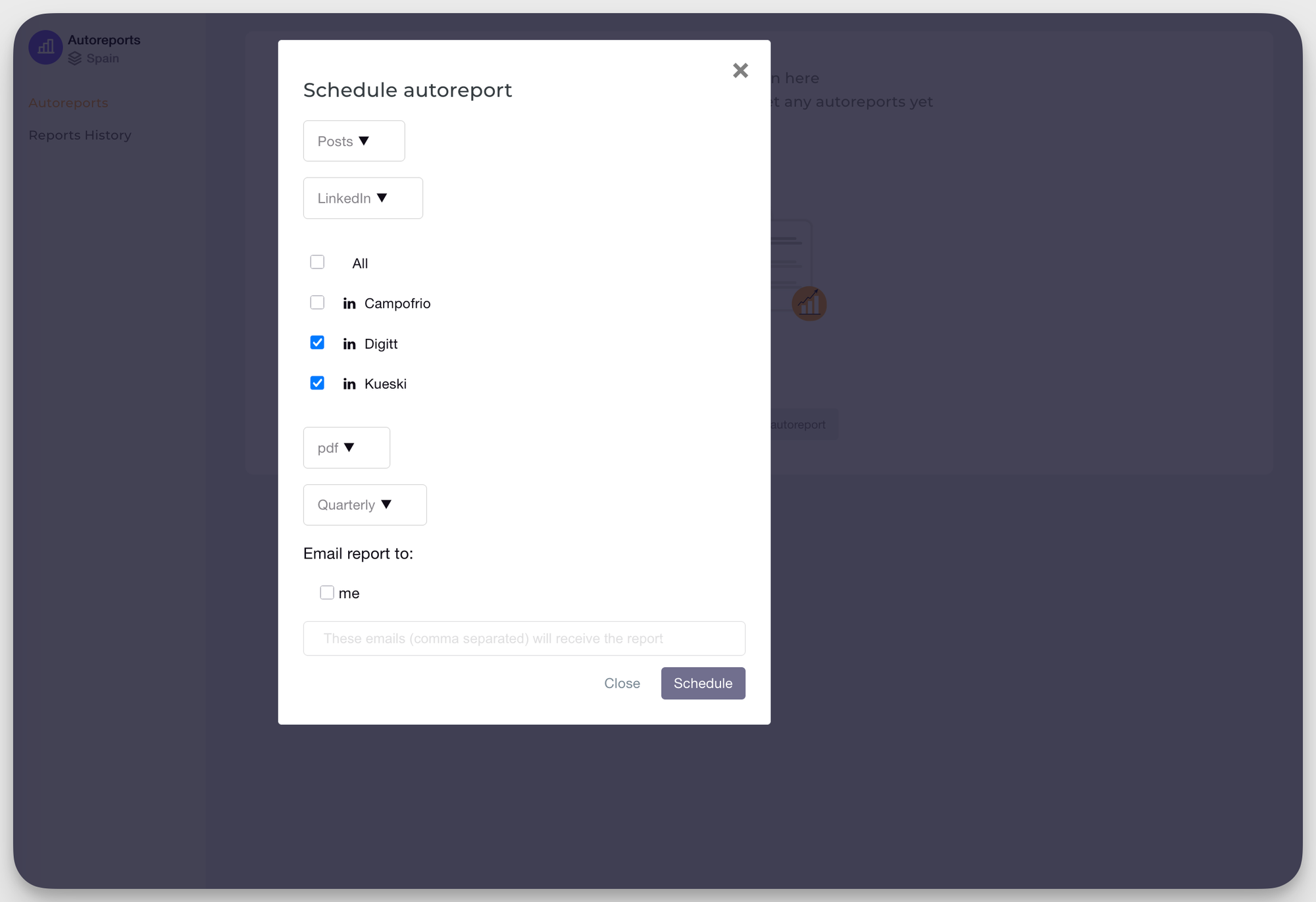Click the comma separated emails input field
The width and height of the screenshot is (1316, 902).
coord(524,638)
